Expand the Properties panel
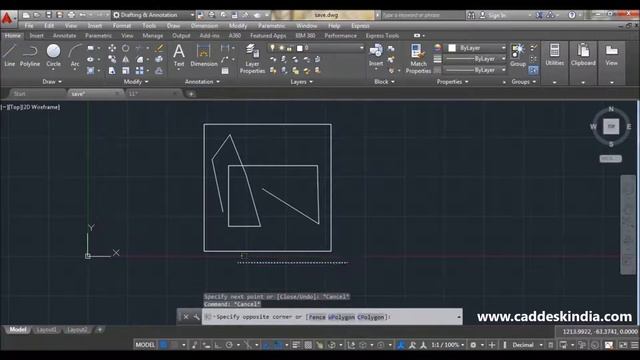This screenshot has width=640, height=360. [452, 82]
